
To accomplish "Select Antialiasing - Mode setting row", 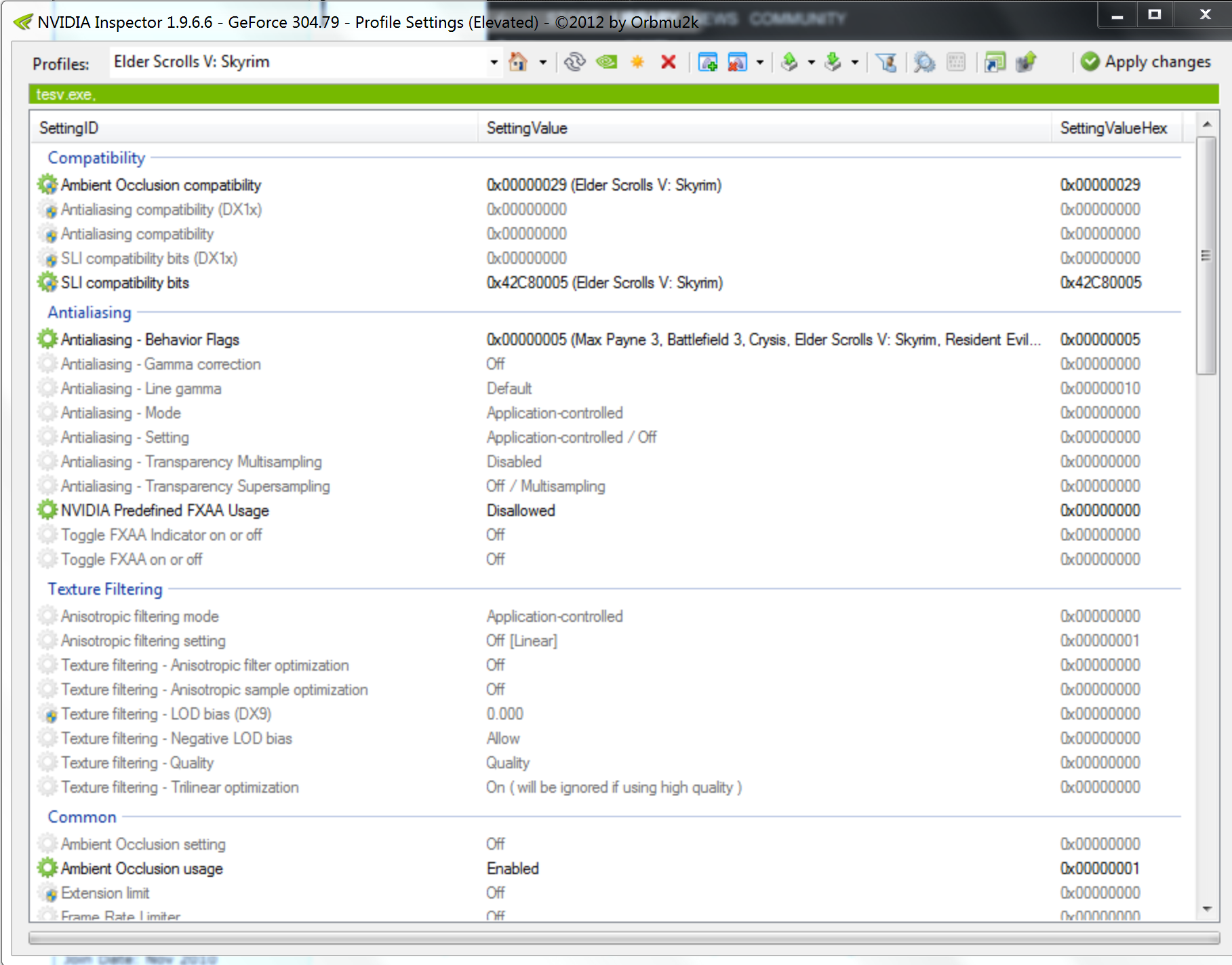I will coord(609,413).
